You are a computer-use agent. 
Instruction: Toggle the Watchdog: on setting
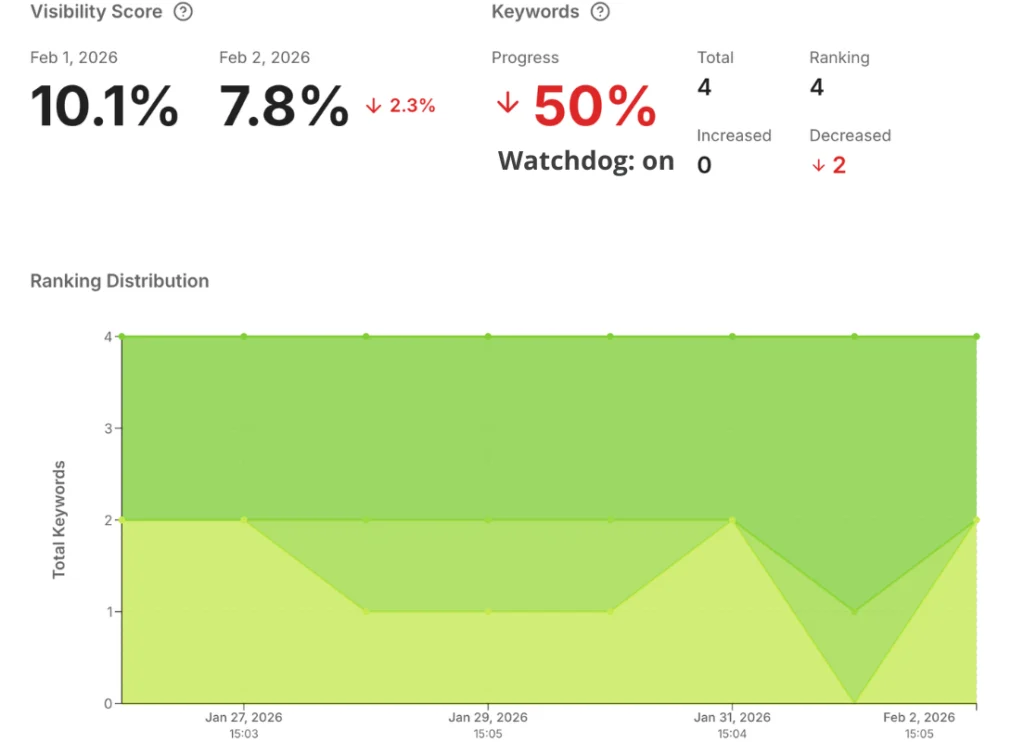coord(586,161)
